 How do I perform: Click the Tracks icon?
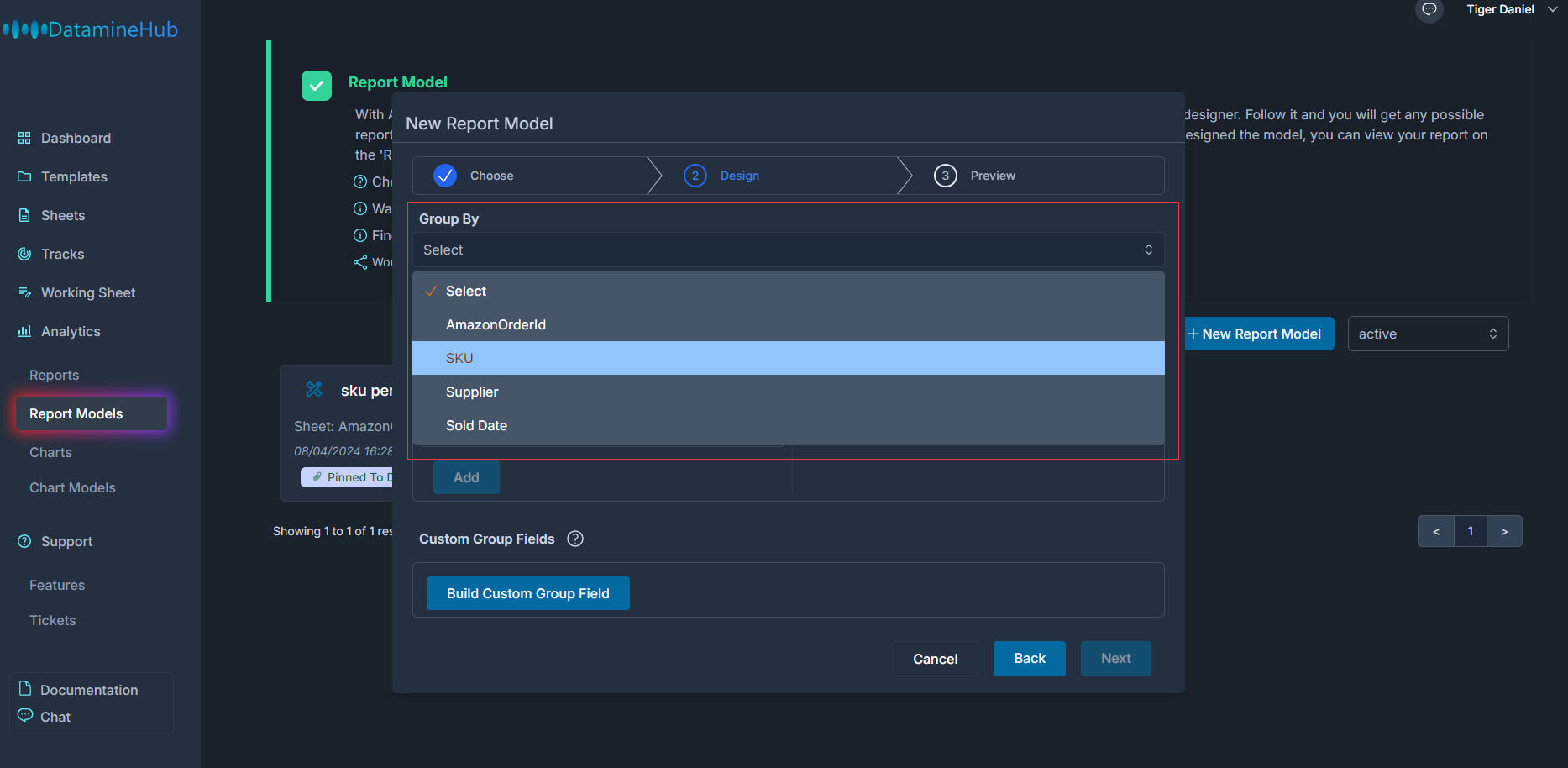click(x=24, y=254)
